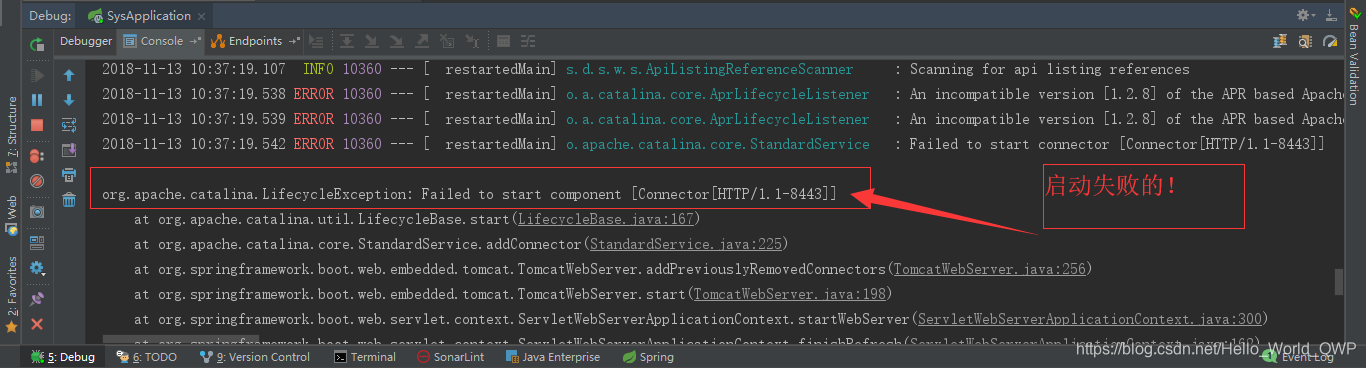1366x368 pixels.
Task: Switch to 5: Debug tool window
Action: [x=63, y=357]
